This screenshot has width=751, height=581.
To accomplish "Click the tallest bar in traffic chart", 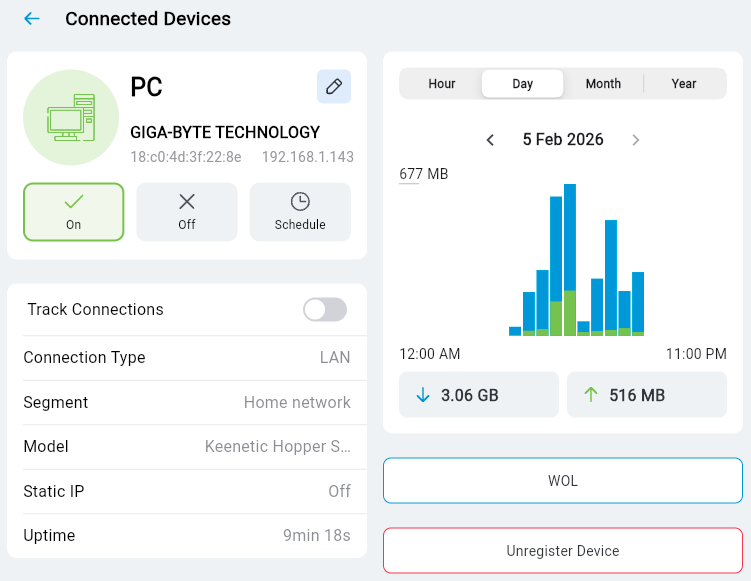I will [x=570, y=260].
